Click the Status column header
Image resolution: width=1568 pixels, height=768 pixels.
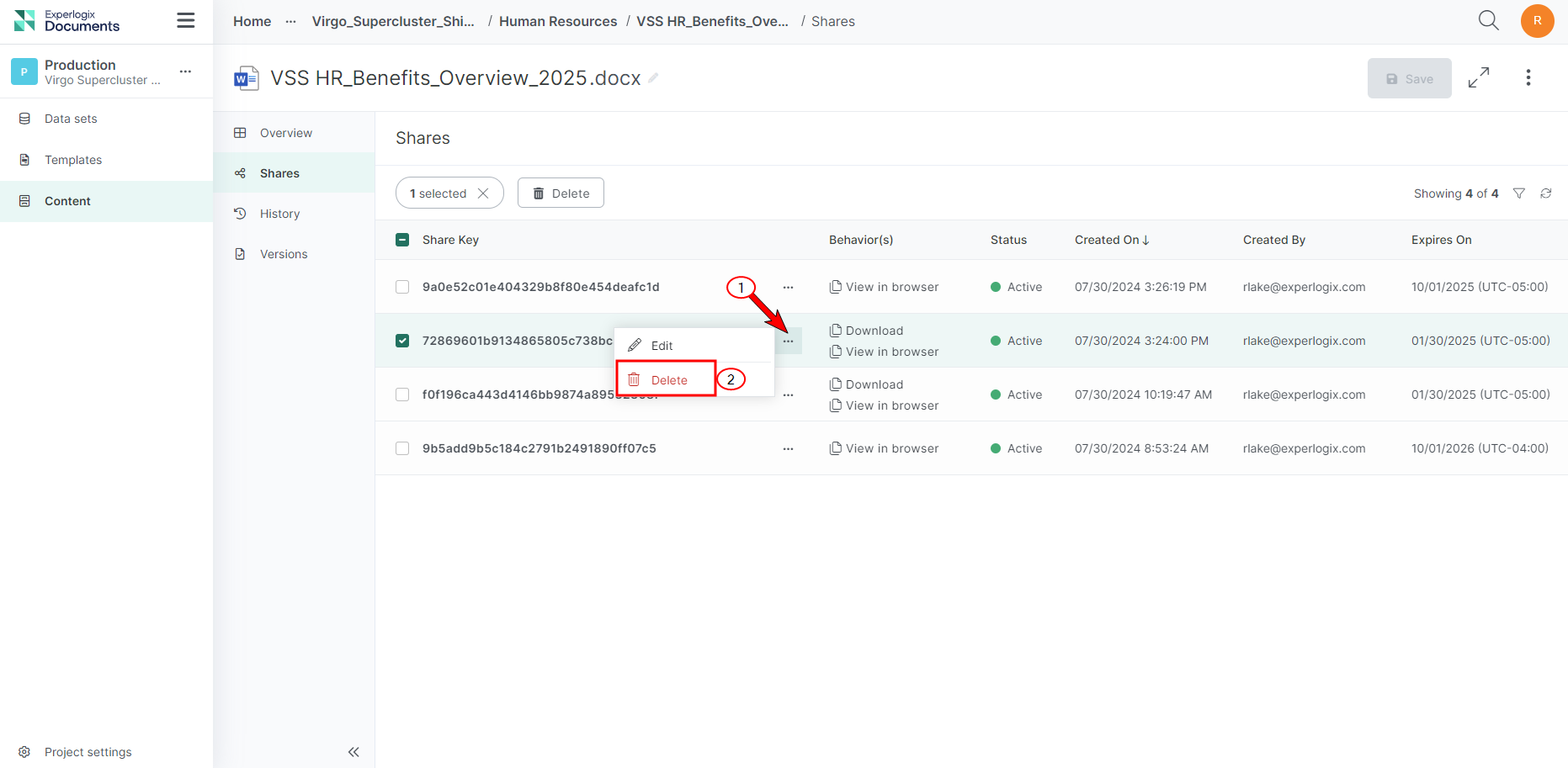(1008, 240)
